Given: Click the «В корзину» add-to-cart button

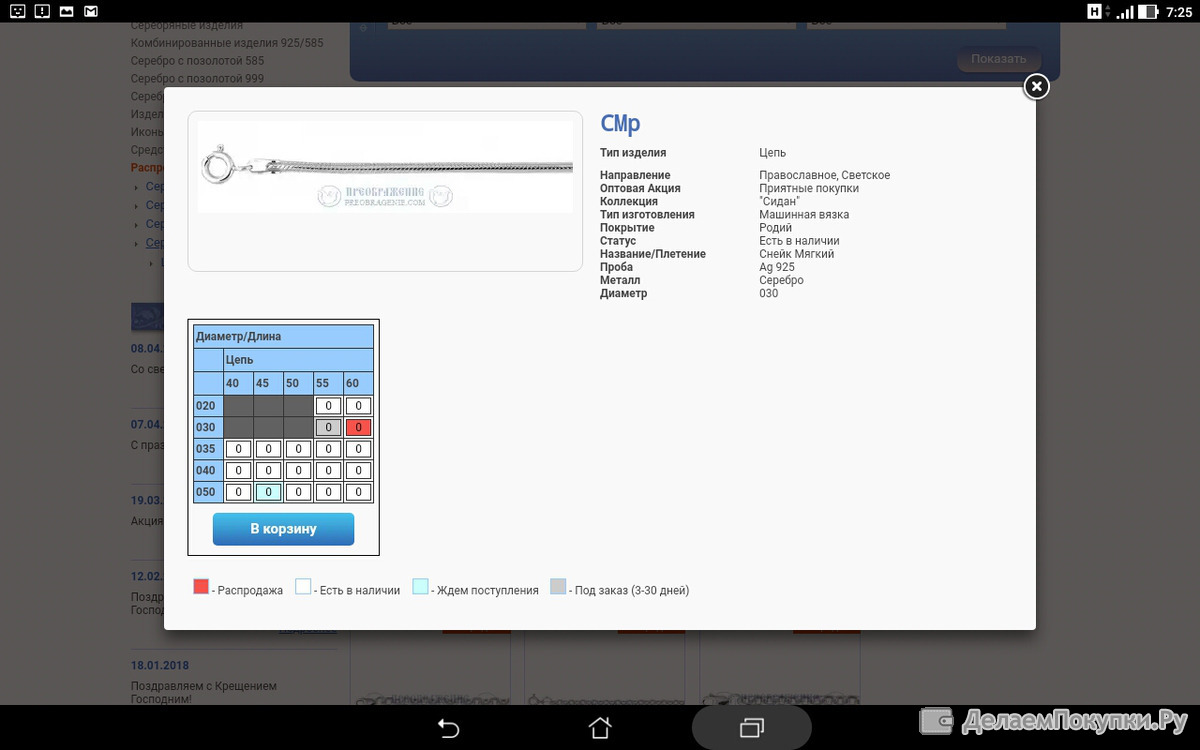Looking at the screenshot, I should [x=283, y=529].
